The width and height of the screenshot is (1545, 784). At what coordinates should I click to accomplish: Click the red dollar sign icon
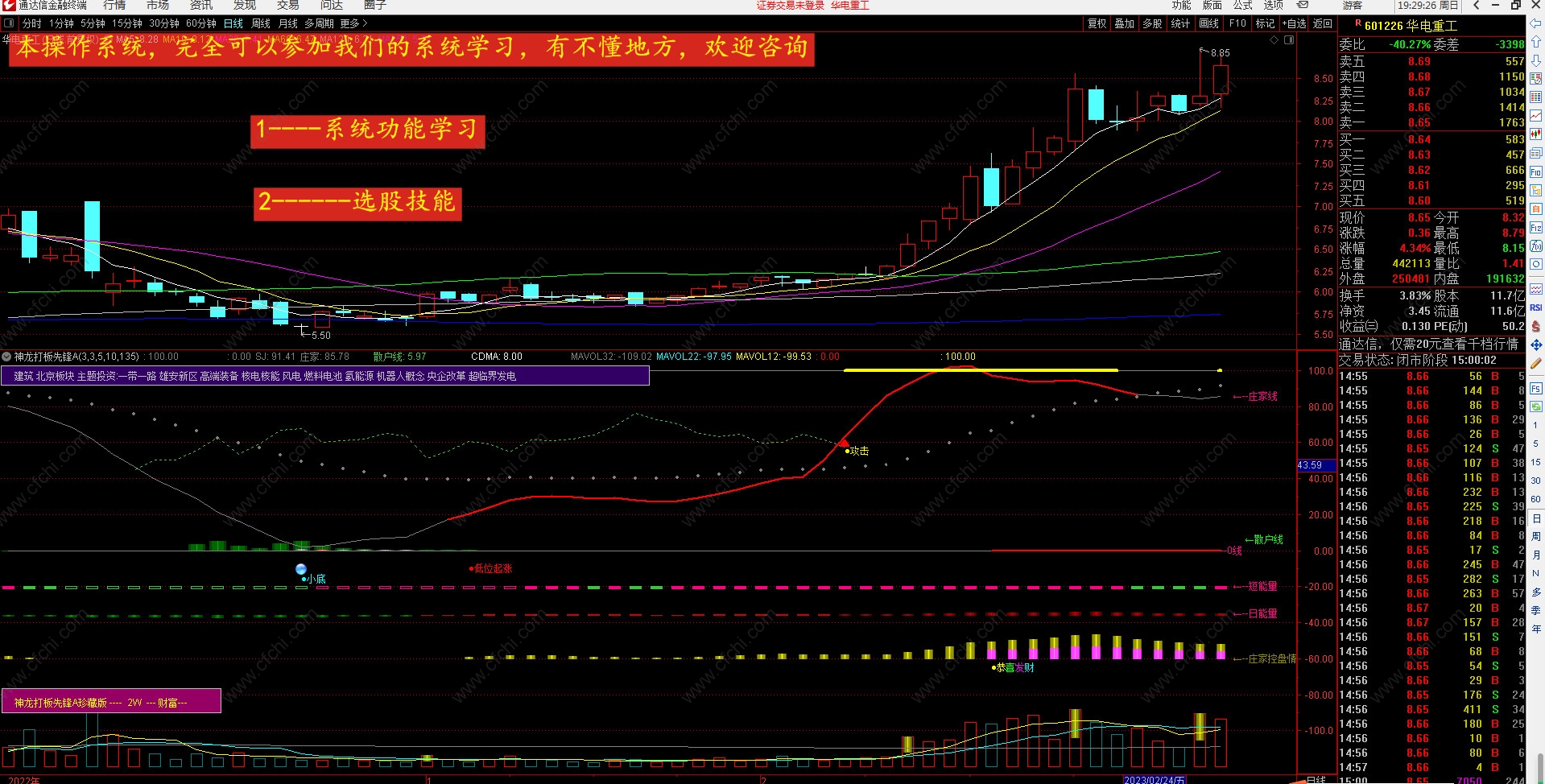coord(1536,326)
